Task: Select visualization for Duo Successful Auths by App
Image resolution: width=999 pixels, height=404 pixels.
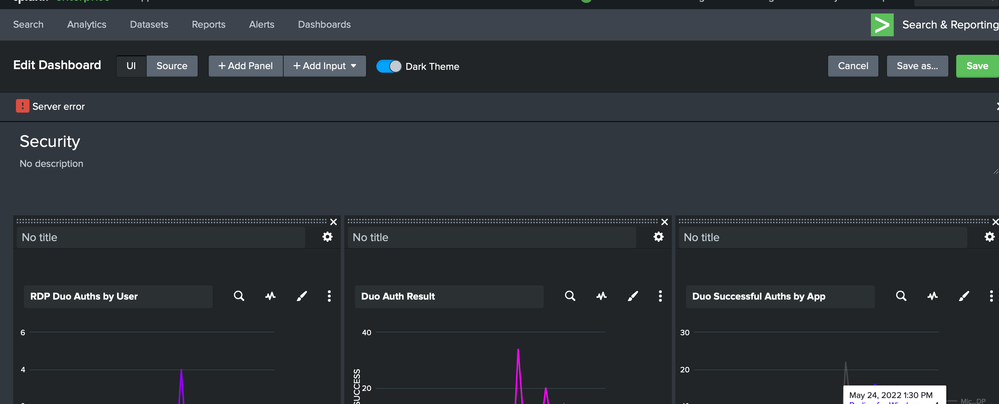Action: 933,296
